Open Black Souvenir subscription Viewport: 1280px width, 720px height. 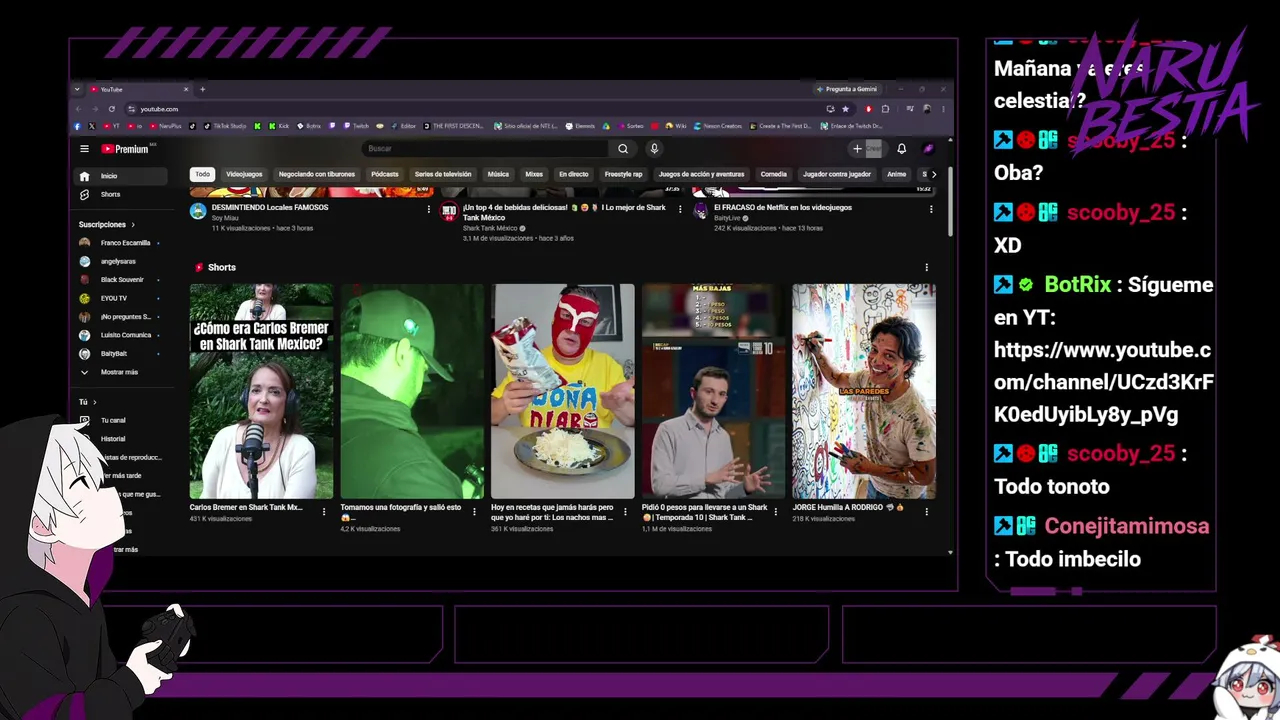(x=122, y=280)
